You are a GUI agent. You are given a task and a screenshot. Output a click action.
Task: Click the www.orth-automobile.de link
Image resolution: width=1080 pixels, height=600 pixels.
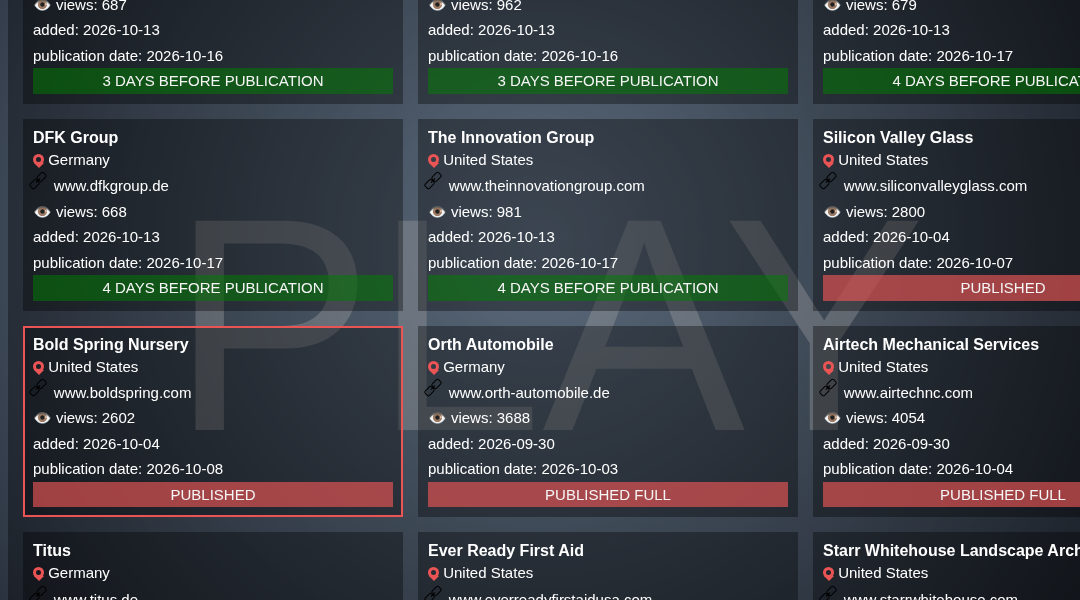pyautogui.click(x=529, y=393)
